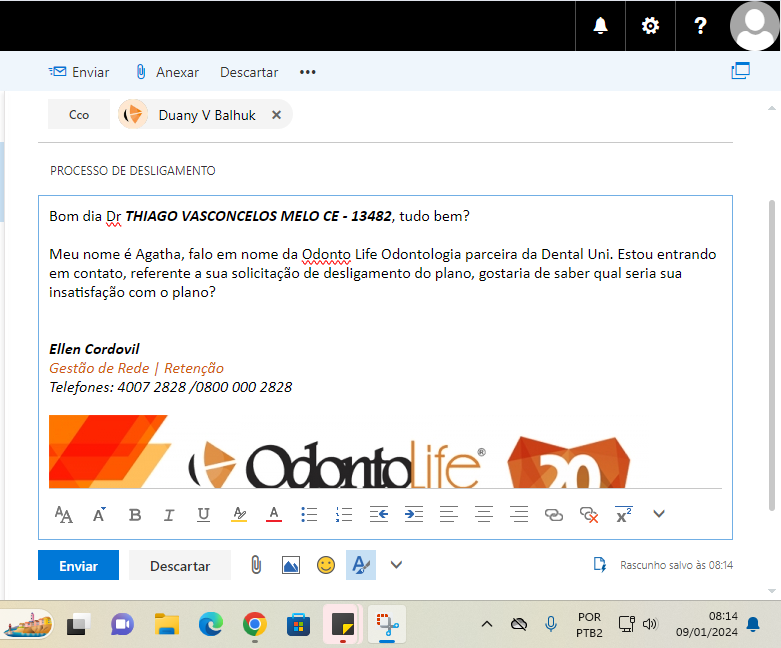The width and height of the screenshot is (781, 648).
Task: Click the microphone tray icon
Action: (x=550, y=624)
